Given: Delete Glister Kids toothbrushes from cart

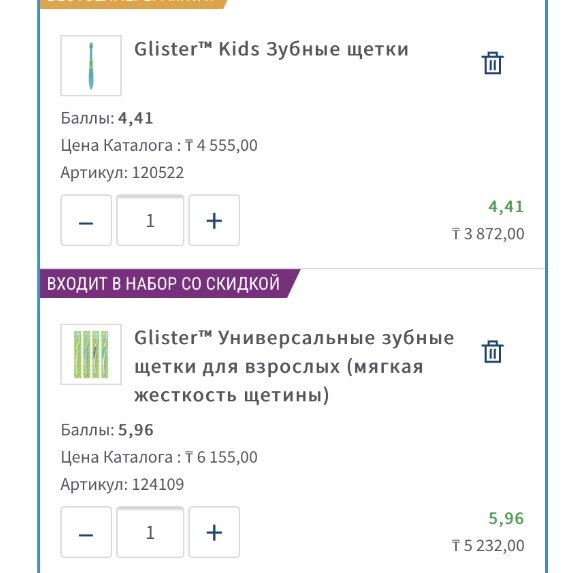Looking at the screenshot, I should 492,63.
